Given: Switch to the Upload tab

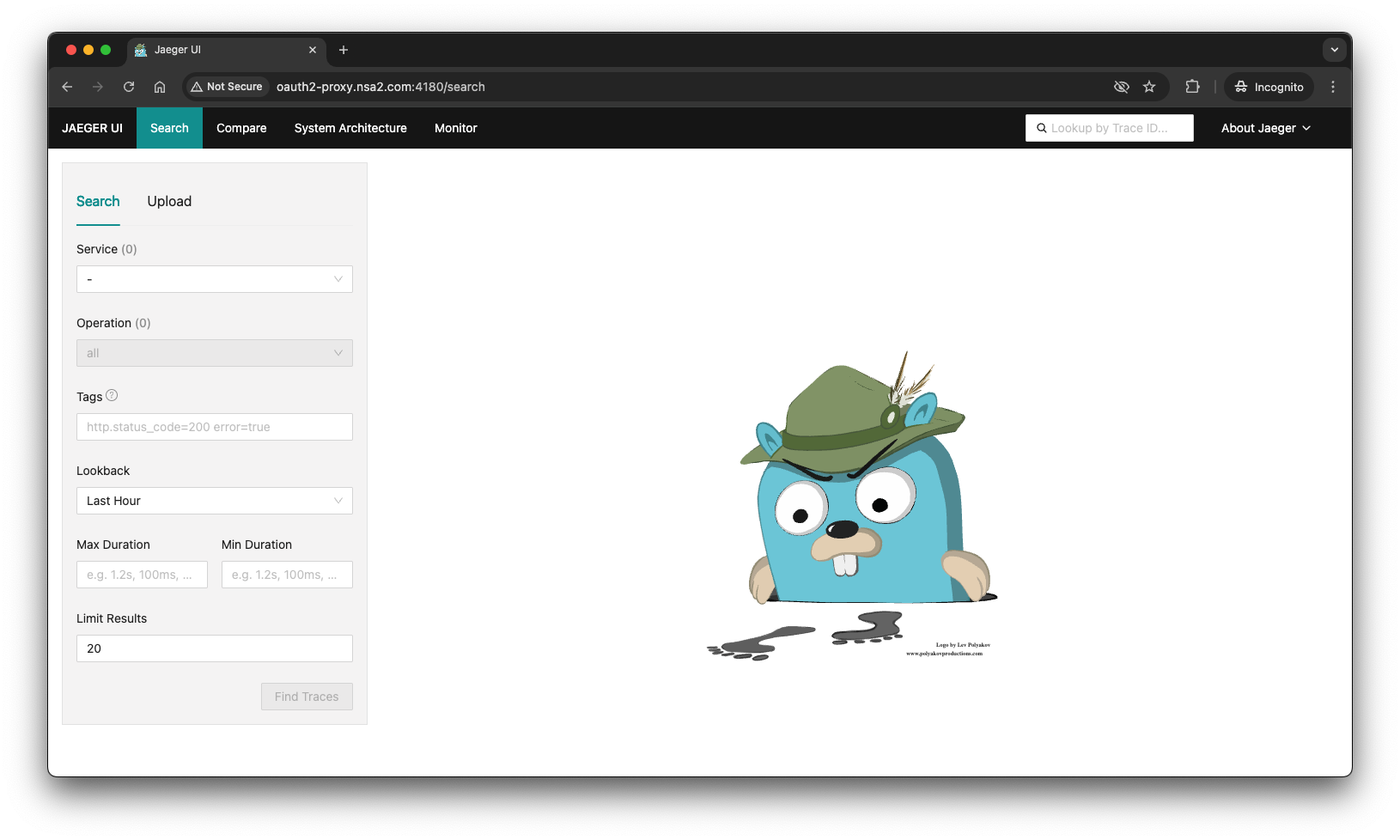Looking at the screenshot, I should tap(169, 202).
